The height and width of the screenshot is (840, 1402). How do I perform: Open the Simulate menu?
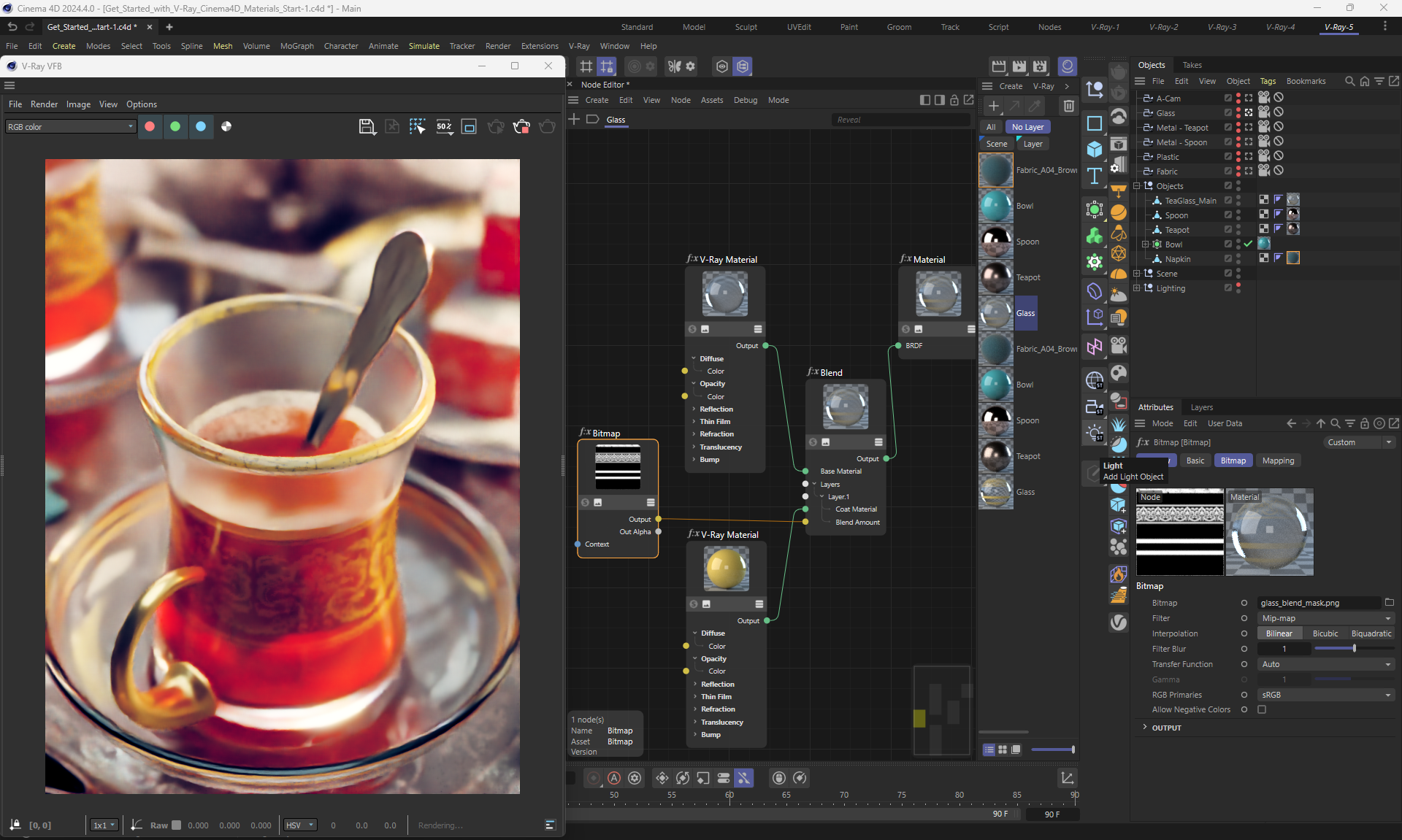424,46
